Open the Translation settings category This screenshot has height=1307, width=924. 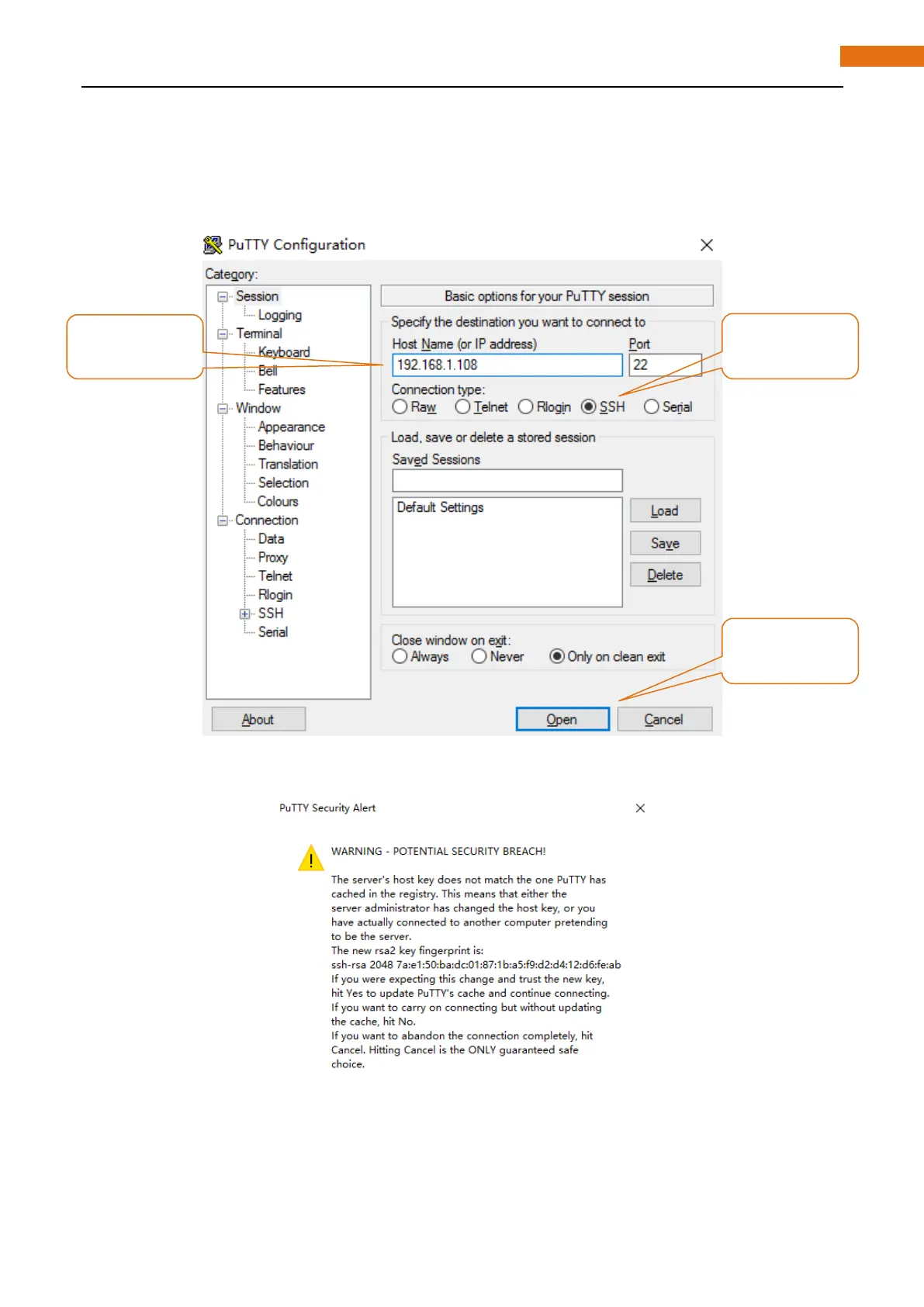tap(288, 464)
